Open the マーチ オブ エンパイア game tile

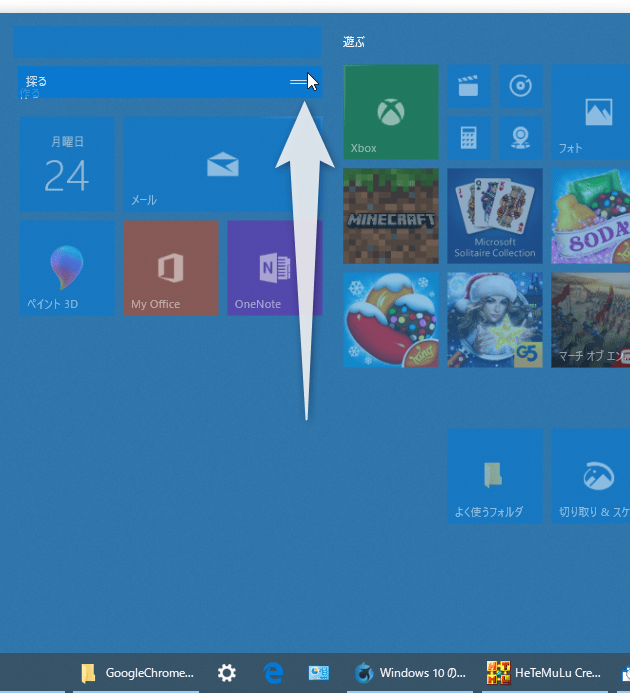click(591, 320)
